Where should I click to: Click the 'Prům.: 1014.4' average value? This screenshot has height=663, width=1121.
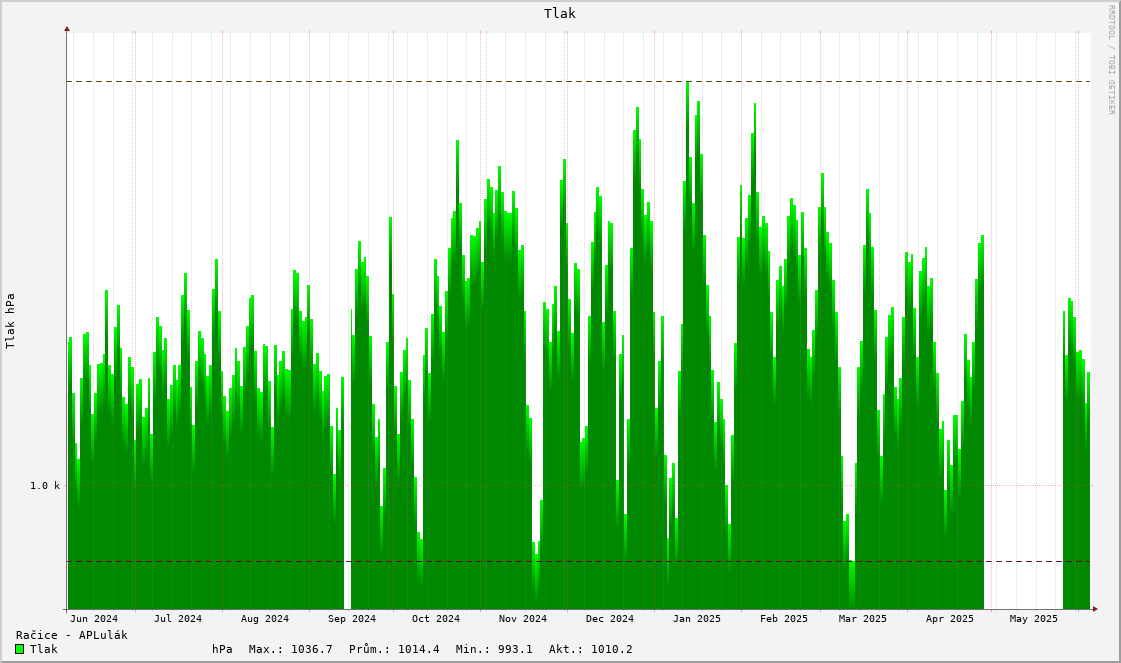point(394,649)
